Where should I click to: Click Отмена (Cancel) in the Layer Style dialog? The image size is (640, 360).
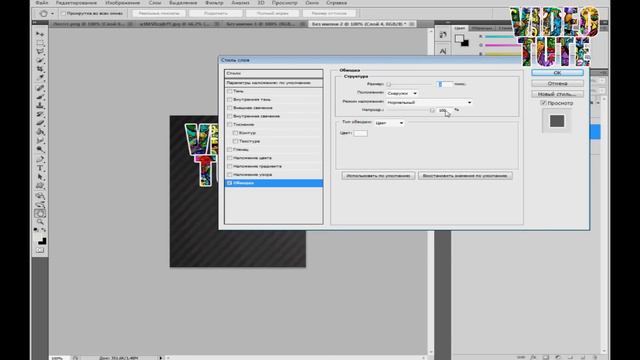tap(557, 83)
